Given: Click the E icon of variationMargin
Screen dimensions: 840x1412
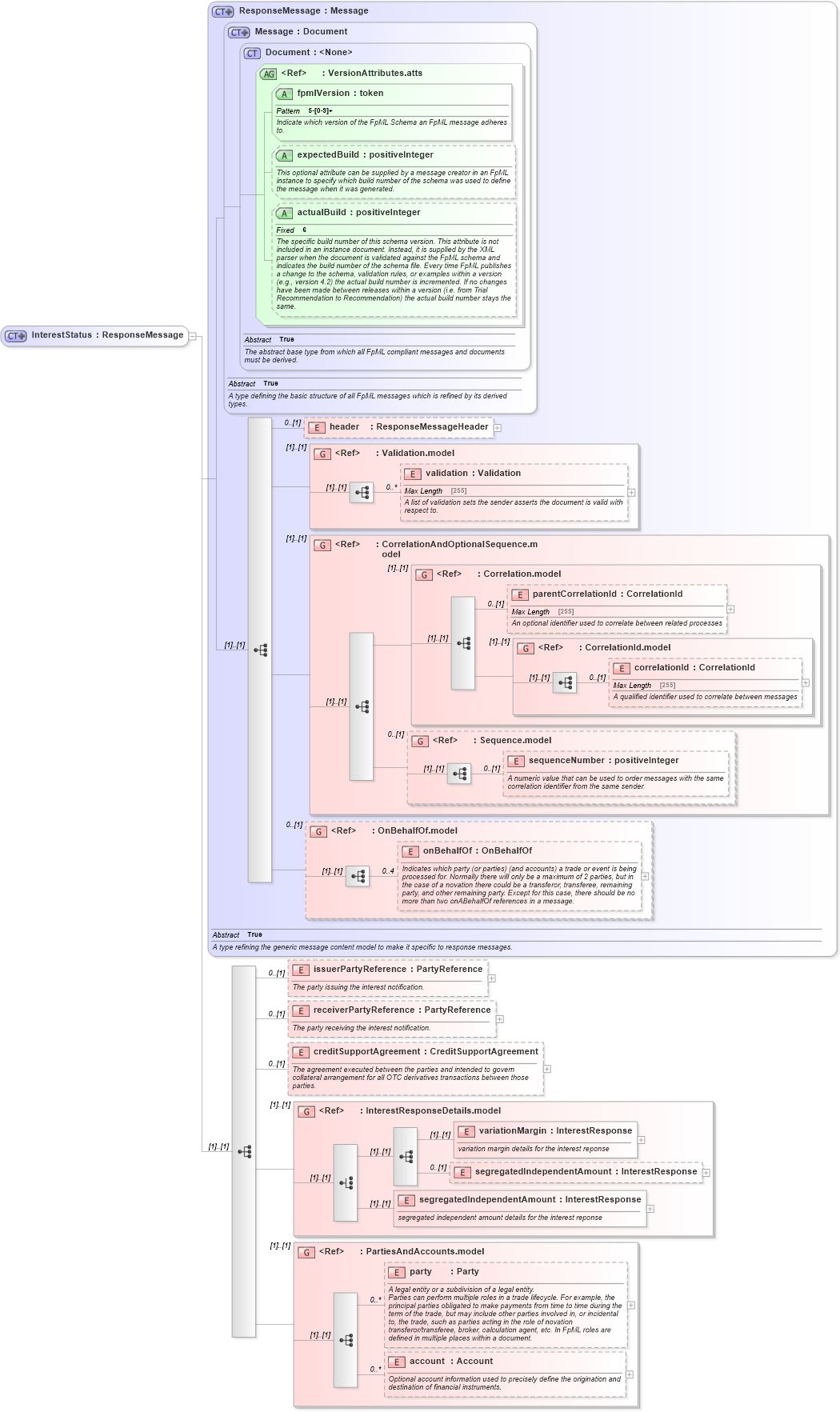Looking at the screenshot, I should [x=466, y=1132].
